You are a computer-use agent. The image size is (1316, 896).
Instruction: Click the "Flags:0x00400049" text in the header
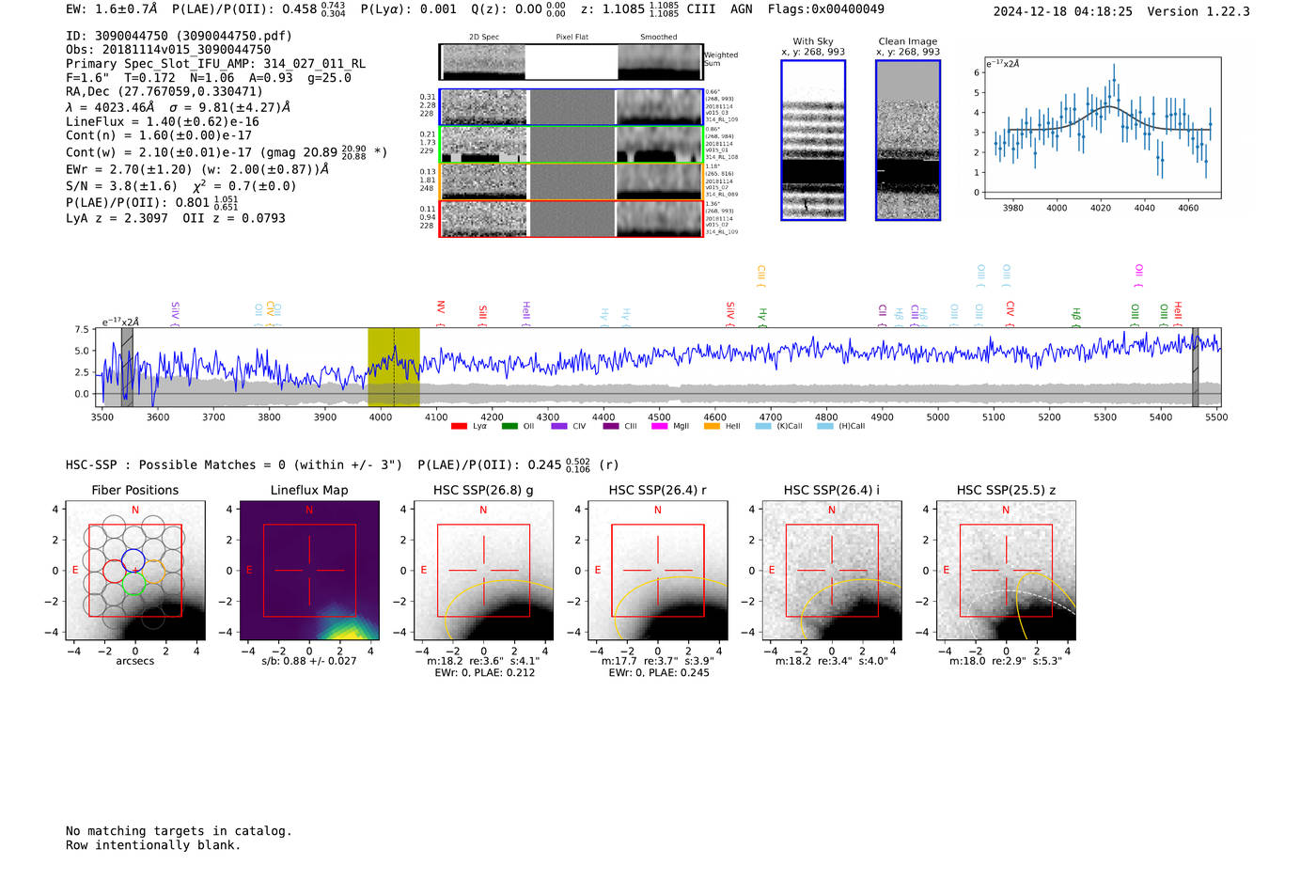tap(826, 9)
